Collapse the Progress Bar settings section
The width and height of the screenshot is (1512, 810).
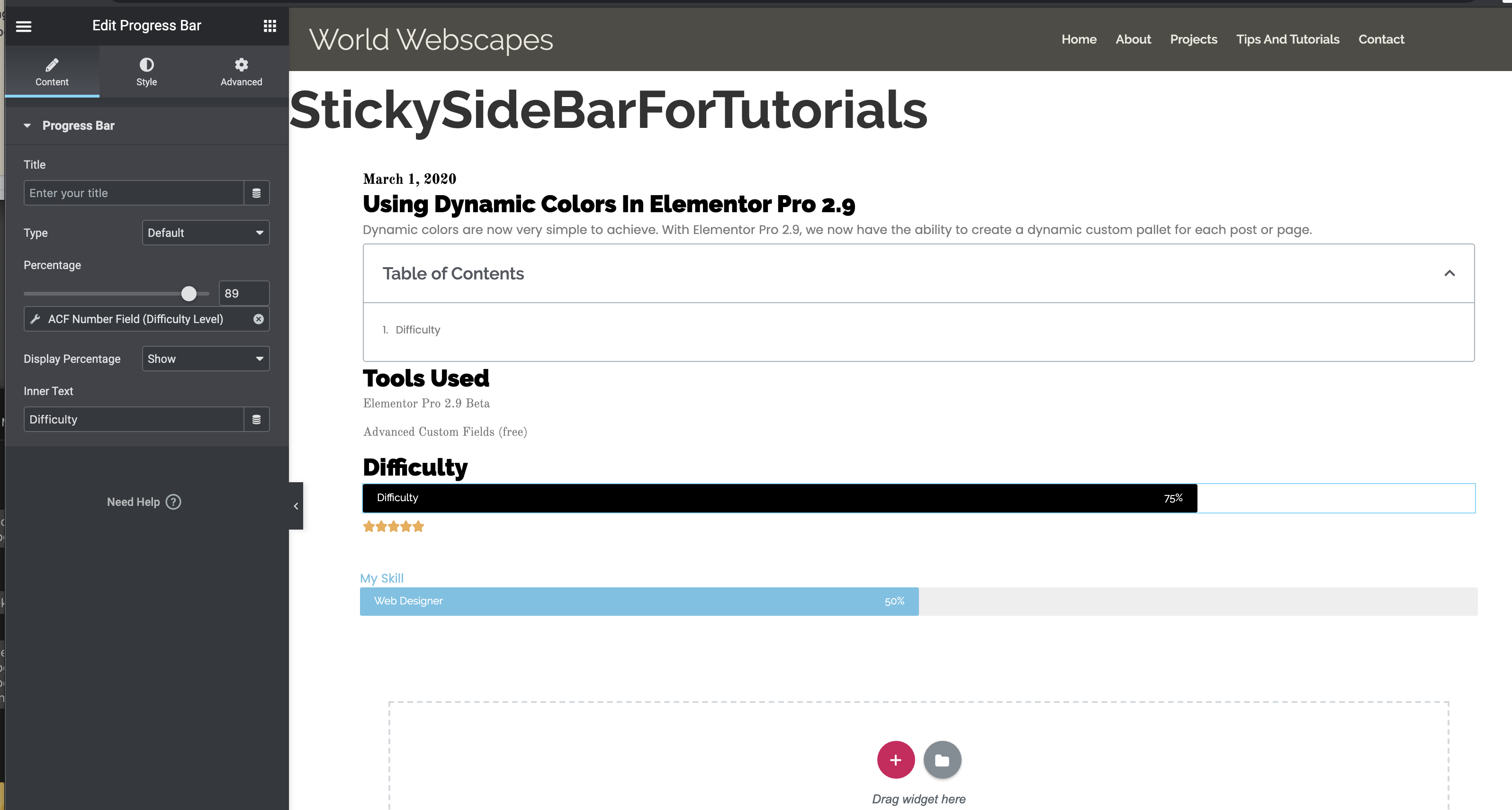(27, 125)
